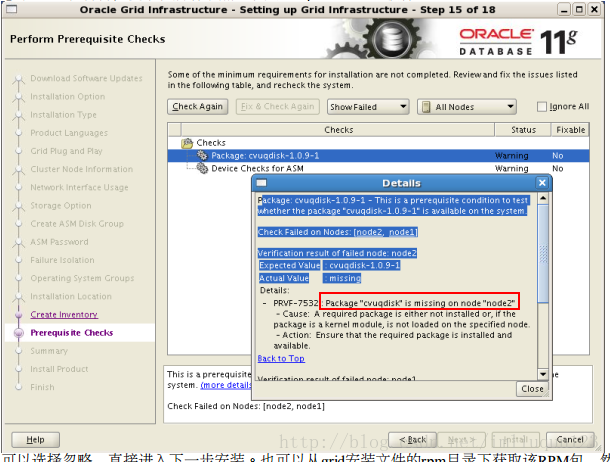Follow the Back to Top link
Screen dimensions: 610x462
coord(281,359)
